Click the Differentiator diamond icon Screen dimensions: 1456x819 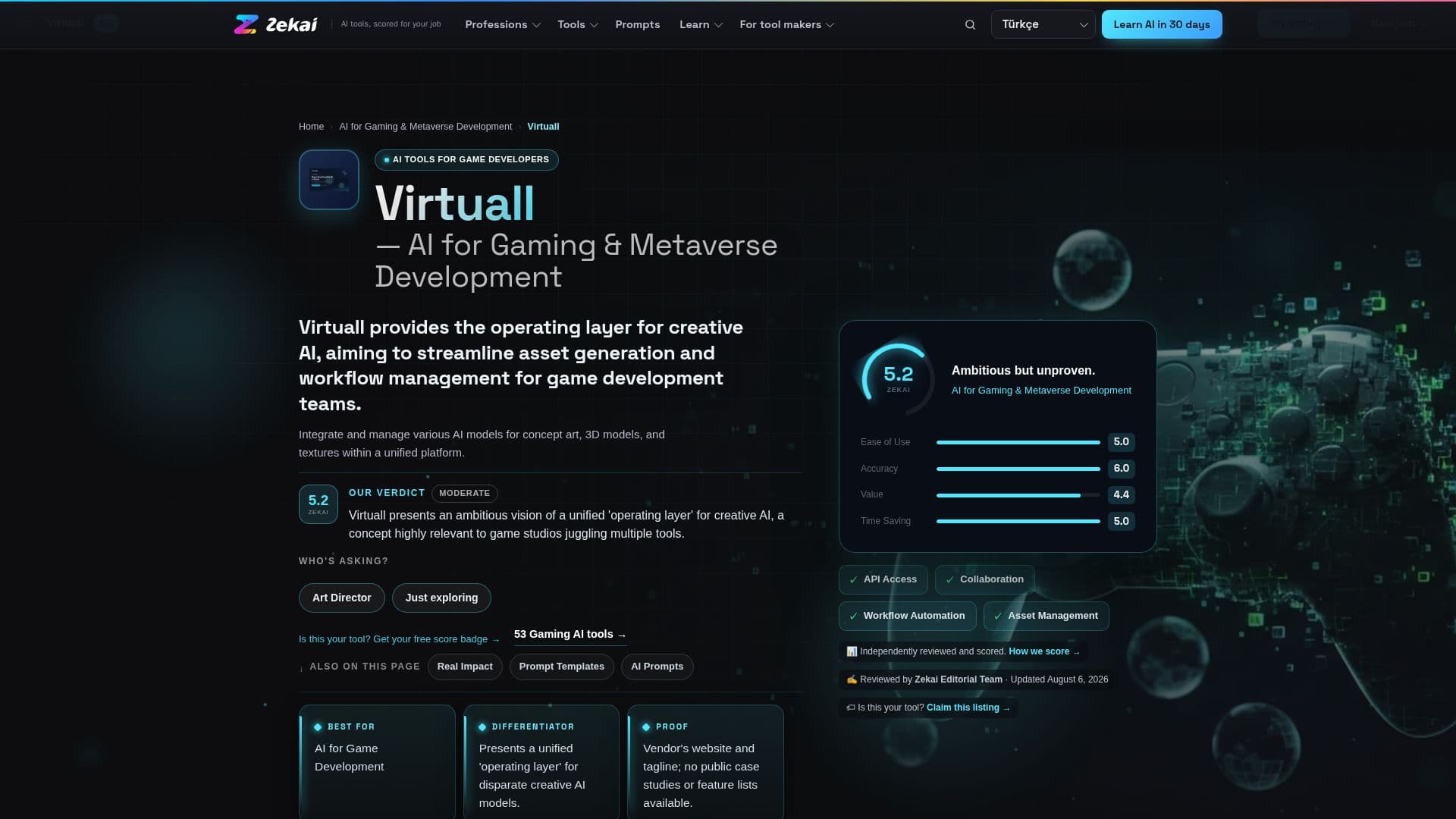click(x=482, y=727)
